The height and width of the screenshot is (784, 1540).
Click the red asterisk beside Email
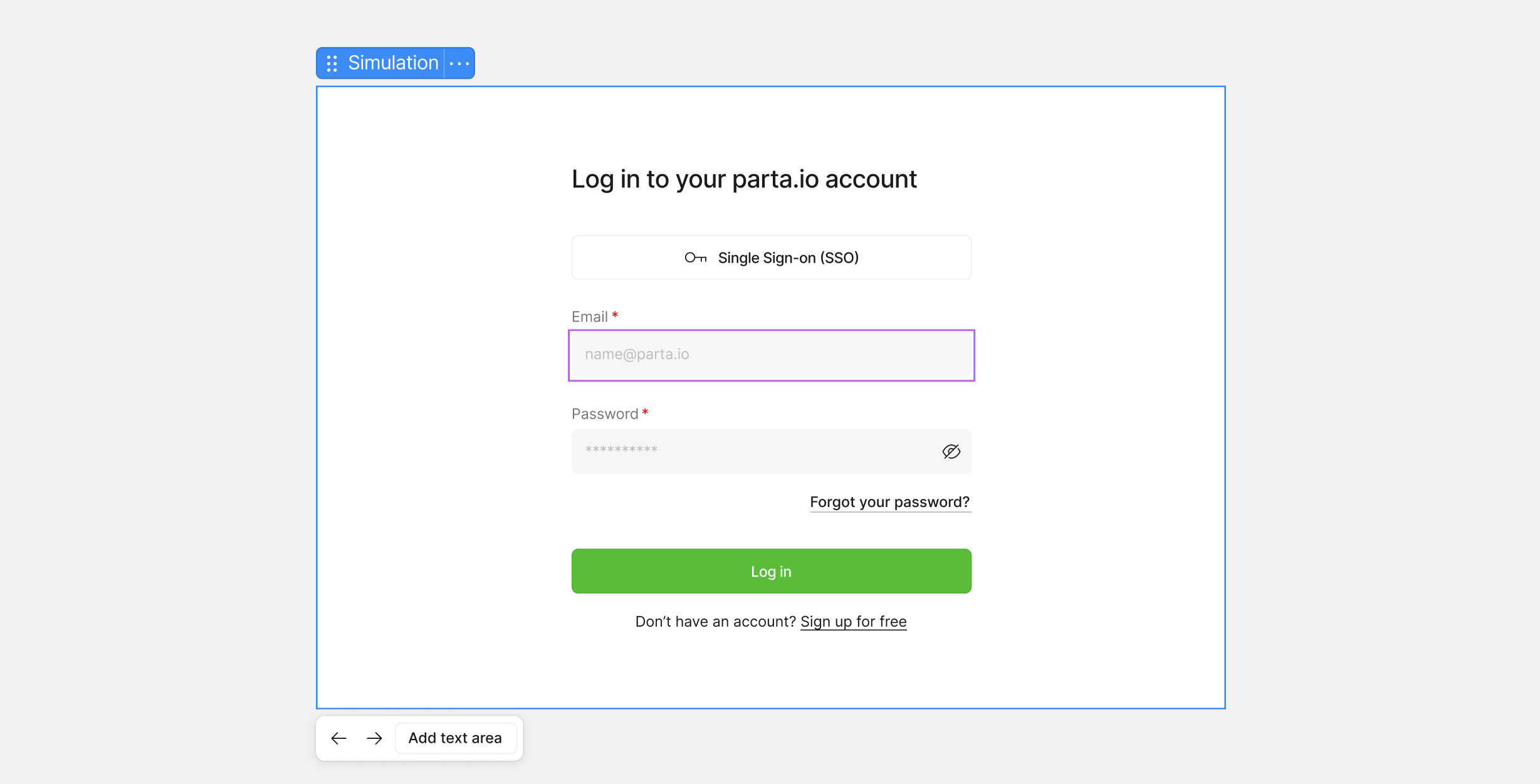click(x=615, y=315)
